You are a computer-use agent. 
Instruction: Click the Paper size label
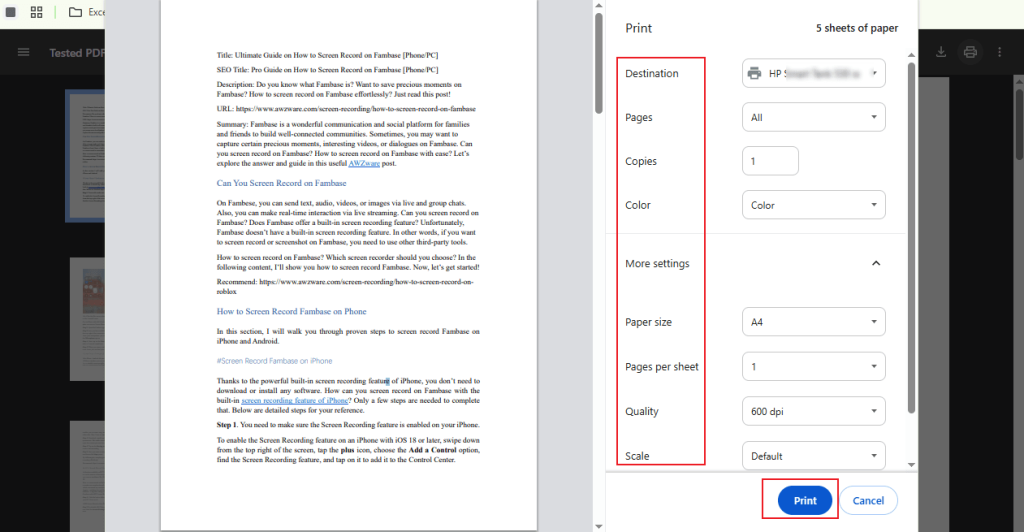click(648, 322)
